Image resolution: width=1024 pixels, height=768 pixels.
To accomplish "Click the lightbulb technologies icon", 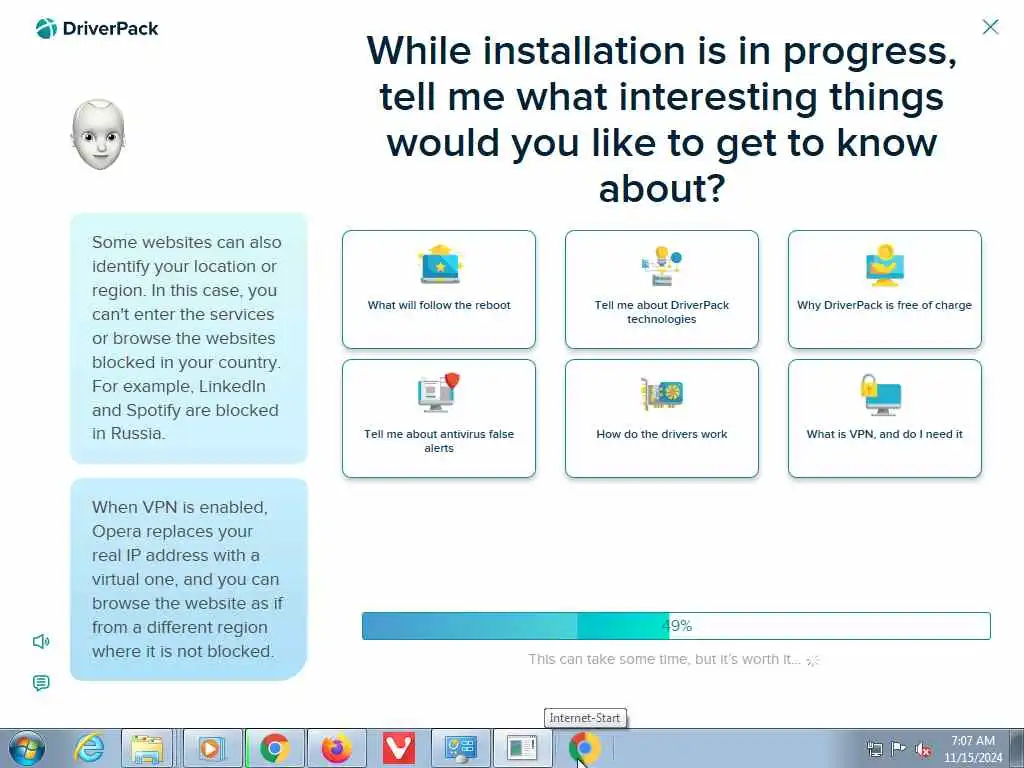I will click(x=662, y=265).
